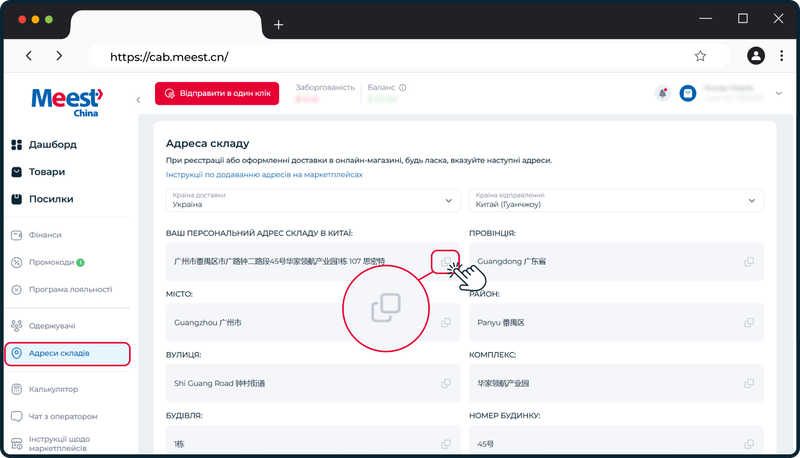The image size is (800, 458).
Task: Click the notification bell icon
Action: (x=662, y=93)
